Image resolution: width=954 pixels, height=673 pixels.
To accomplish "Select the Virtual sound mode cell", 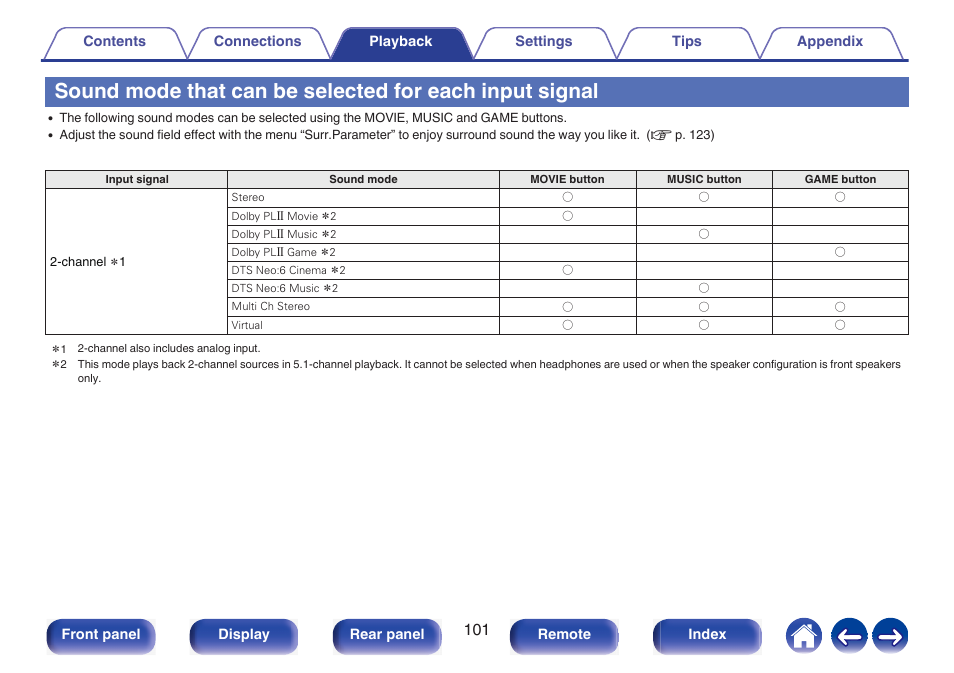I will [363, 326].
